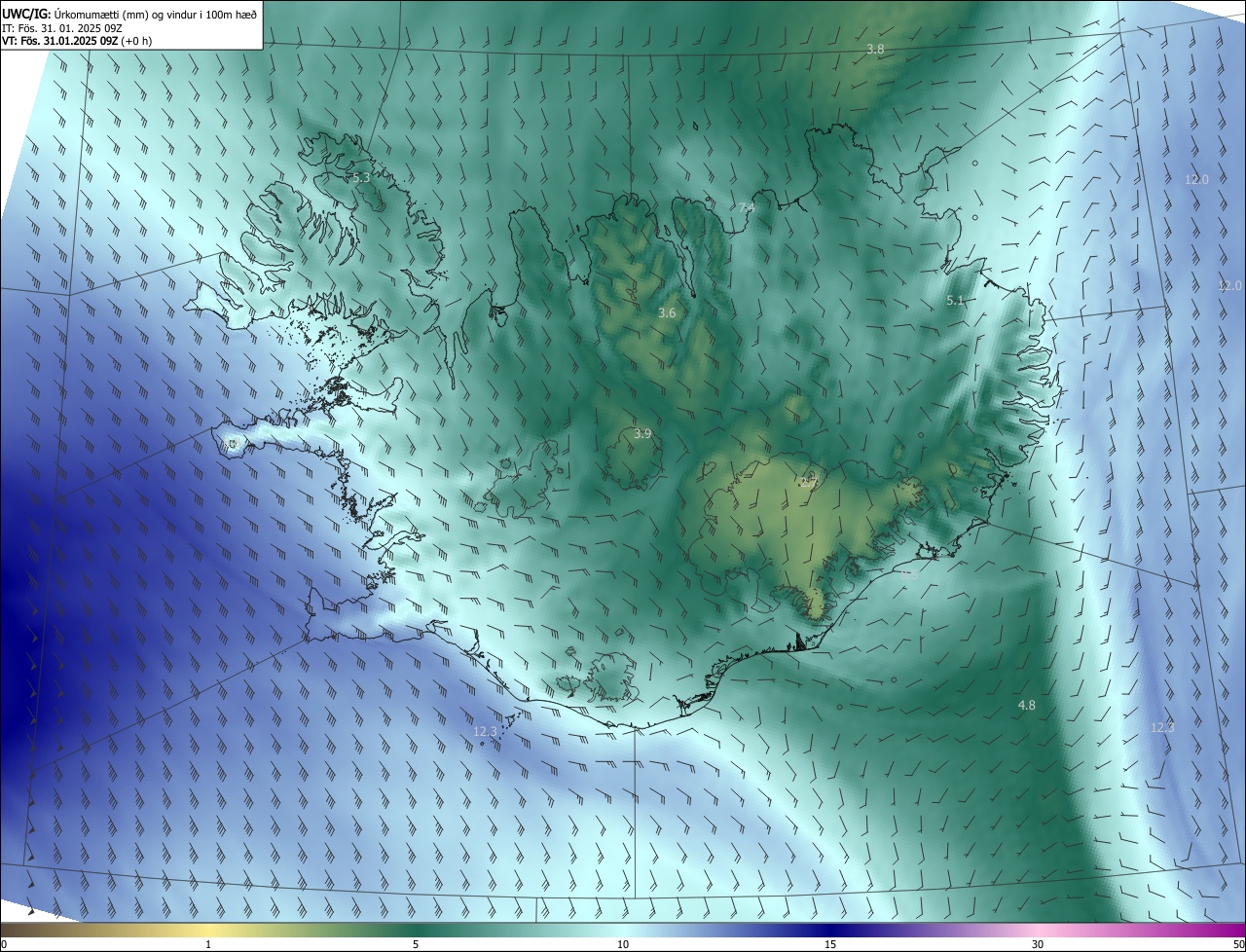Click the "50" tick on the color scale
Image resolution: width=1246 pixels, height=952 pixels.
[x=1238, y=945]
